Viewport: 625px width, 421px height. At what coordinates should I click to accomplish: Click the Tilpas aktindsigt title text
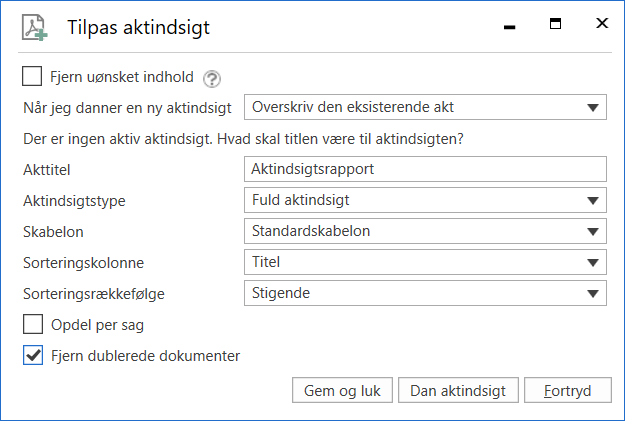(138, 28)
